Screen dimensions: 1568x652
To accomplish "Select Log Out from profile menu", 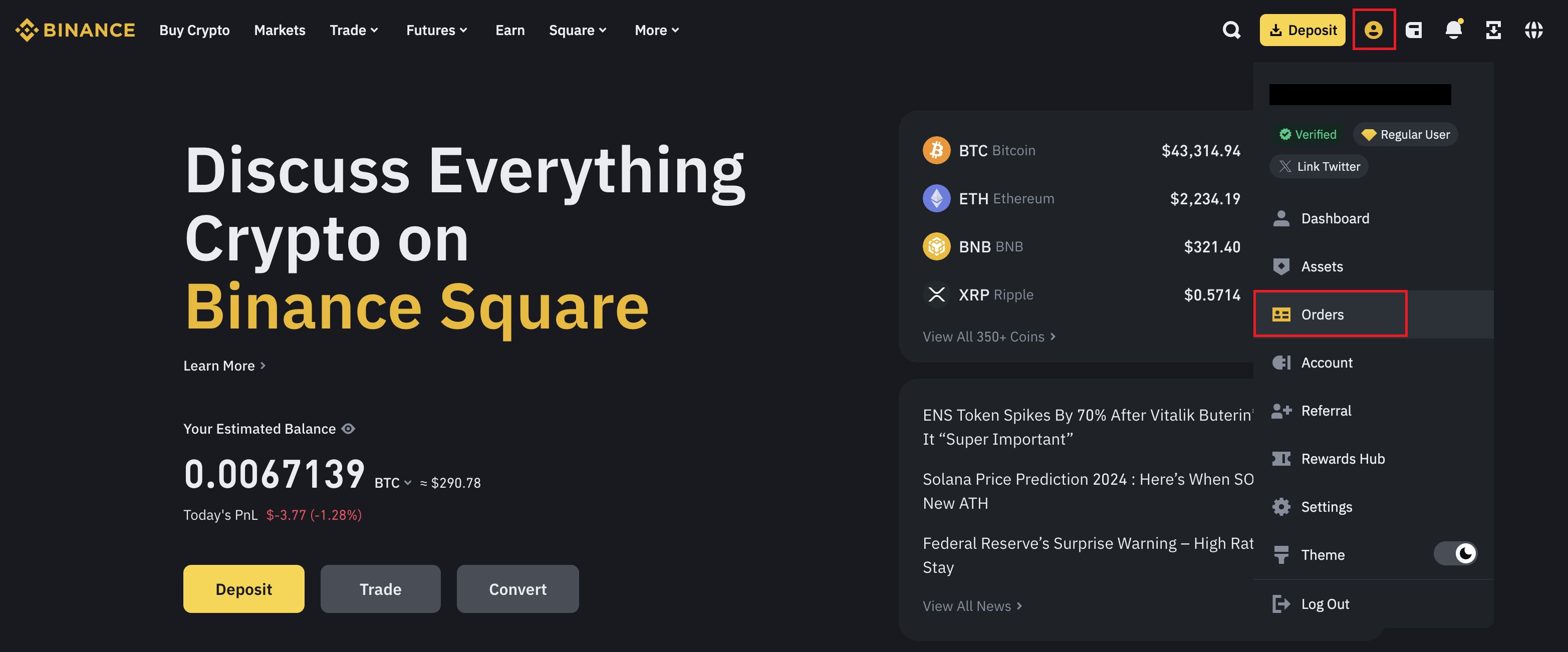I will tap(1373, 604).
